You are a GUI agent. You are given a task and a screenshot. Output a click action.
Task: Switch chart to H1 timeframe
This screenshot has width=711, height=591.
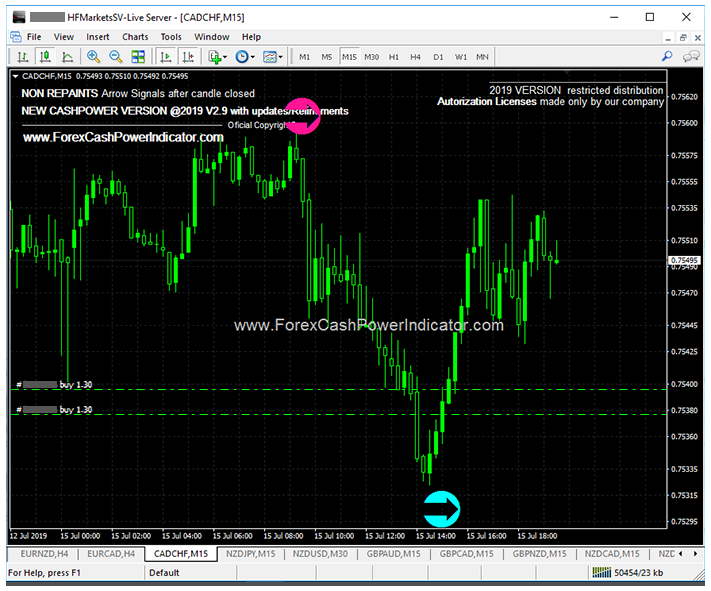coord(394,57)
